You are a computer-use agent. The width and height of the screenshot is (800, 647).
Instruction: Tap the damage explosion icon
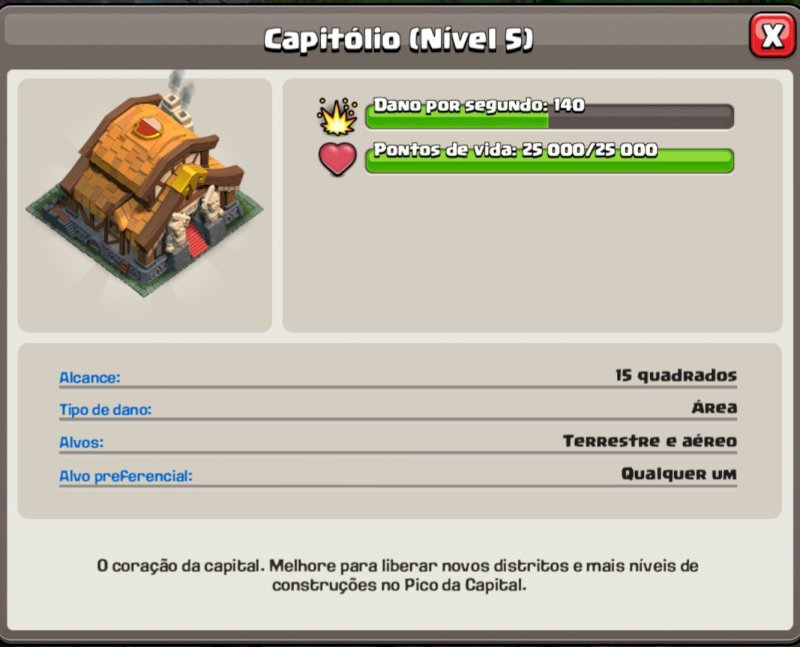tap(337, 116)
